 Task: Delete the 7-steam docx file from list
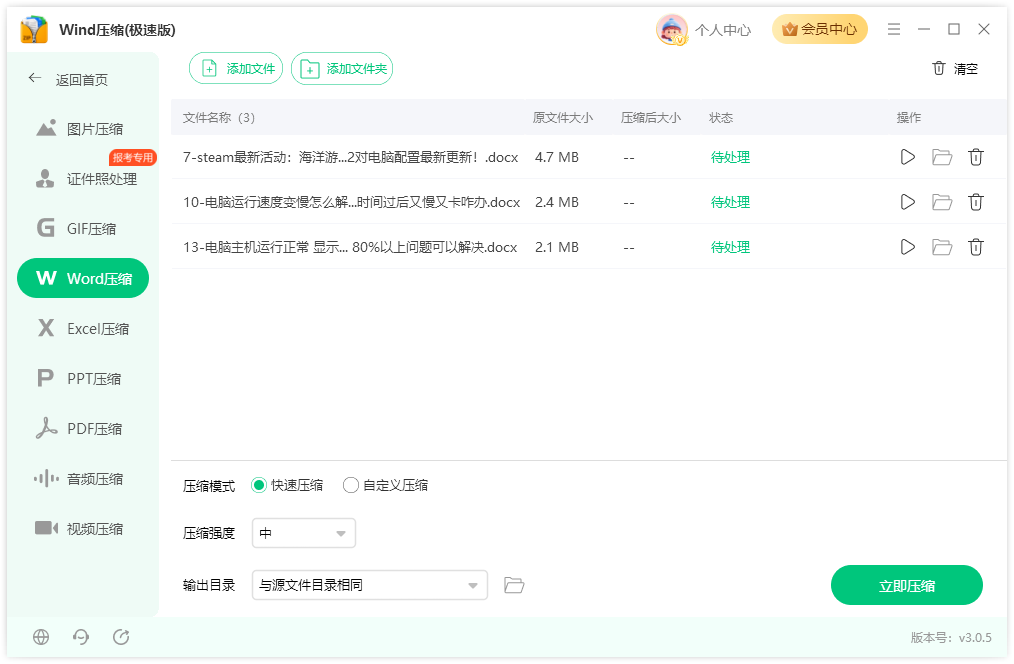[976, 157]
